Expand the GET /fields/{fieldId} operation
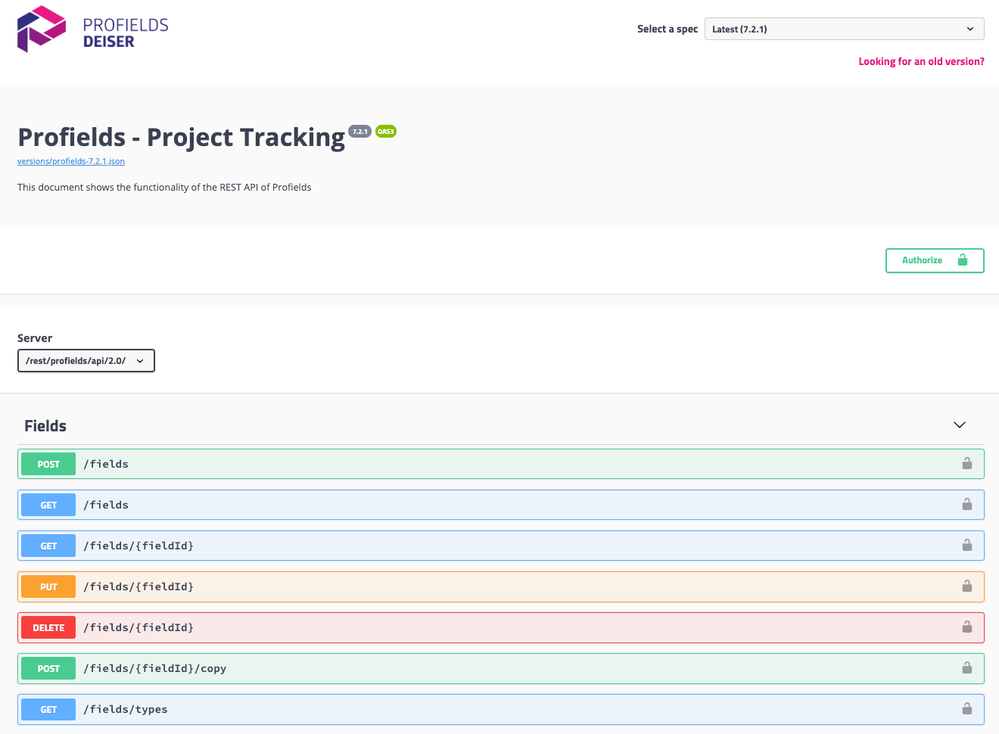Viewport: 999px width, 734px height. [501, 545]
